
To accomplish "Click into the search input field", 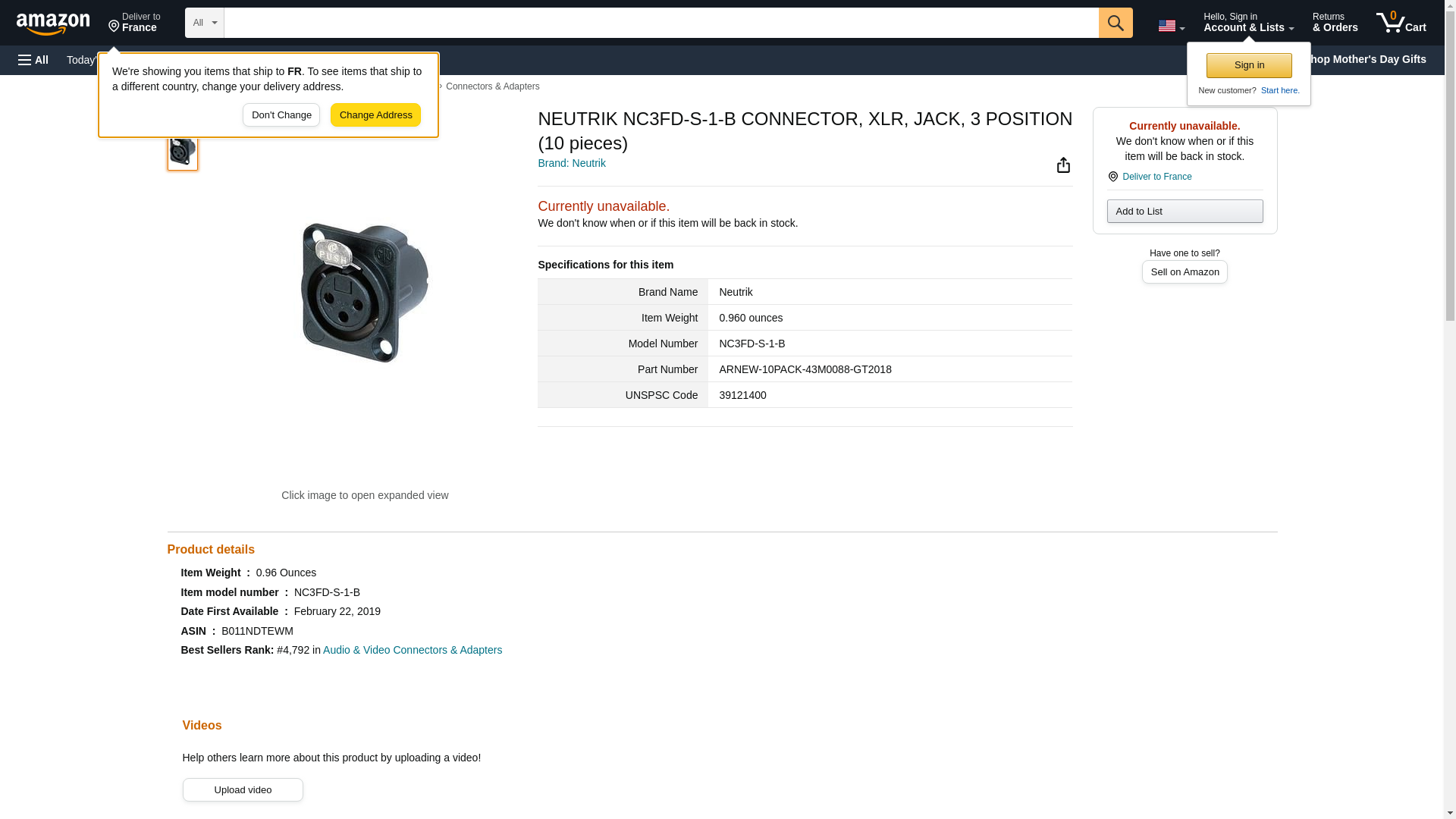I will point(661,23).
